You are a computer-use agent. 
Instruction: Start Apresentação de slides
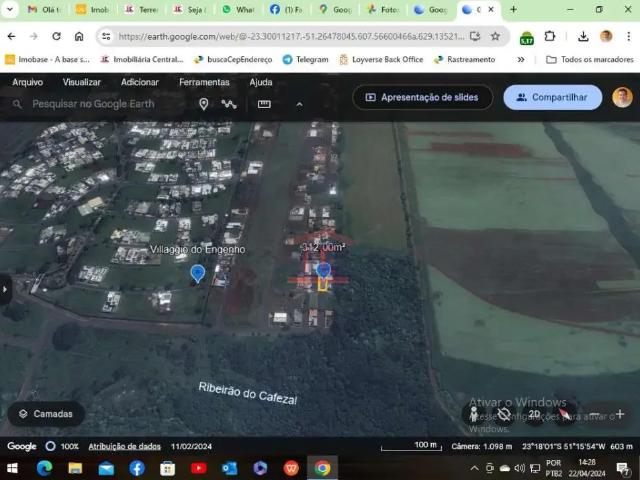[x=422, y=97]
